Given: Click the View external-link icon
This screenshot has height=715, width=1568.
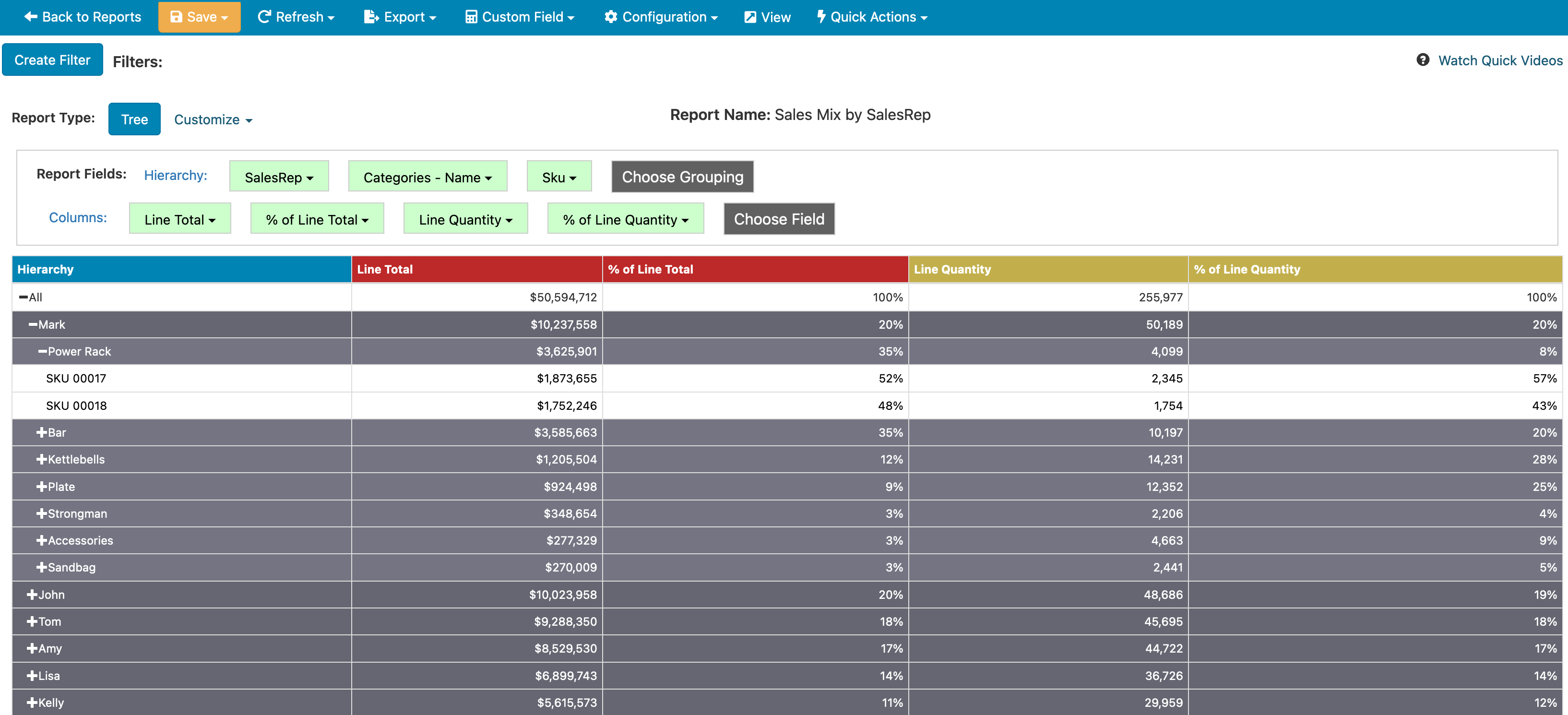Looking at the screenshot, I should tap(750, 17).
